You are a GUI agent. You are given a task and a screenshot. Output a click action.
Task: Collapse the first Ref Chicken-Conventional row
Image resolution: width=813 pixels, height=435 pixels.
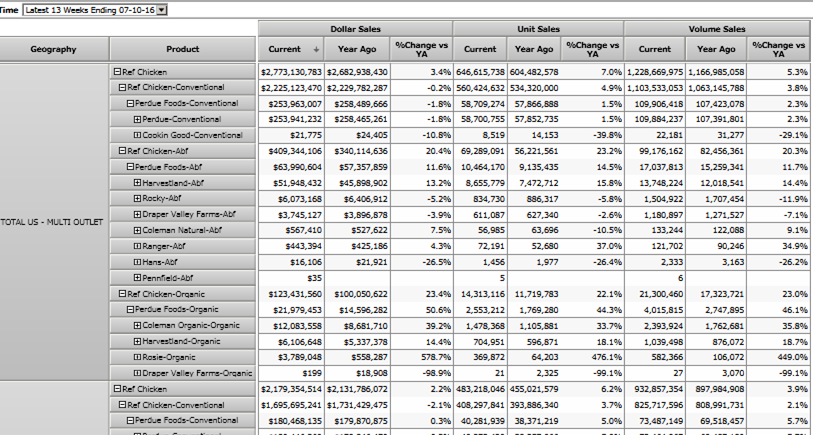(122, 88)
